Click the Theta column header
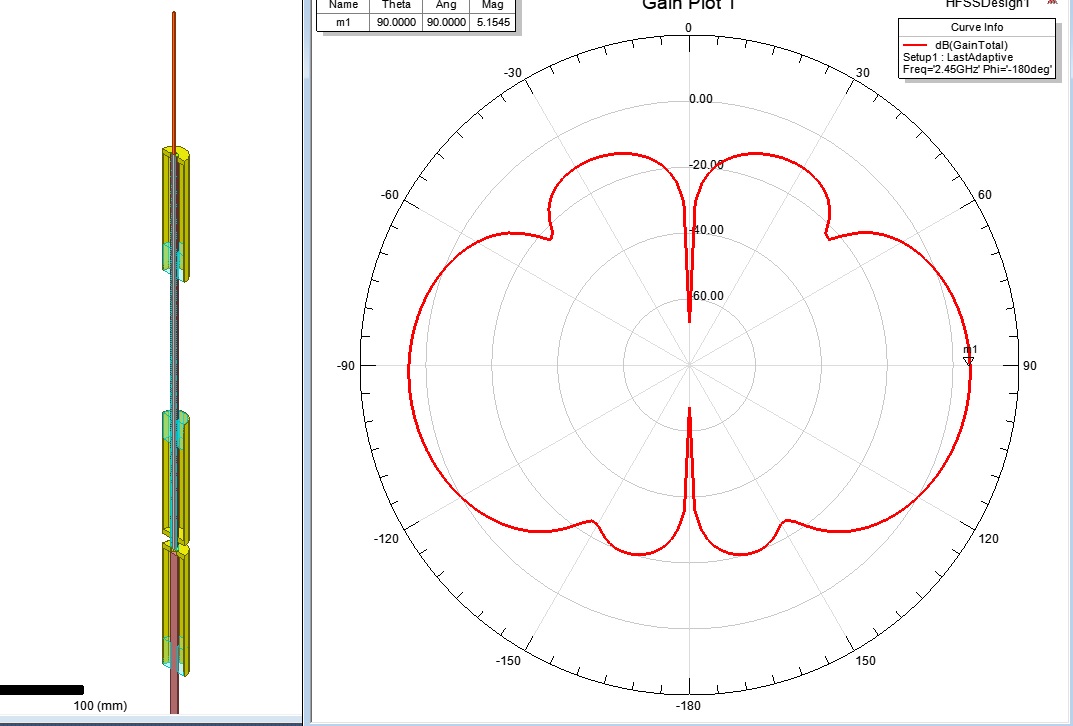The width and height of the screenshot is (1073, 726). 396,5
